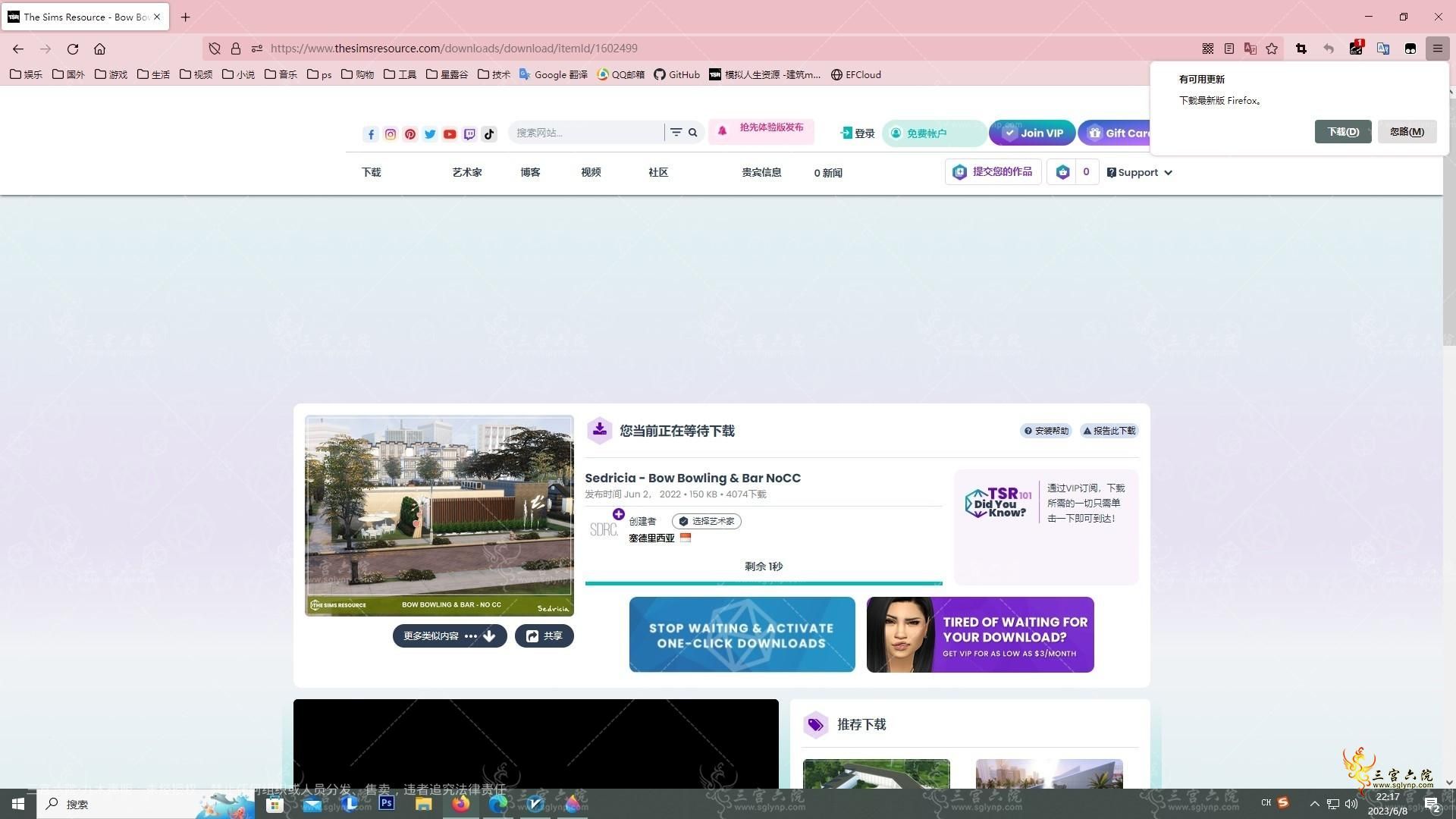The width and height of the screenshot is (1456, 819).
Task: Open the Firefox hamburger application menu
Action: coord(1437,49)
